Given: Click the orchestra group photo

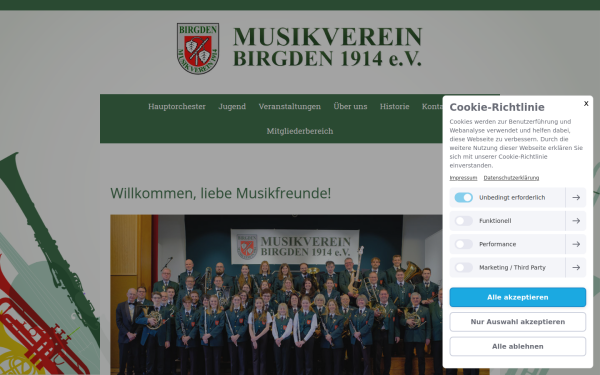Looking at the screenshot, I should point(276,295).
